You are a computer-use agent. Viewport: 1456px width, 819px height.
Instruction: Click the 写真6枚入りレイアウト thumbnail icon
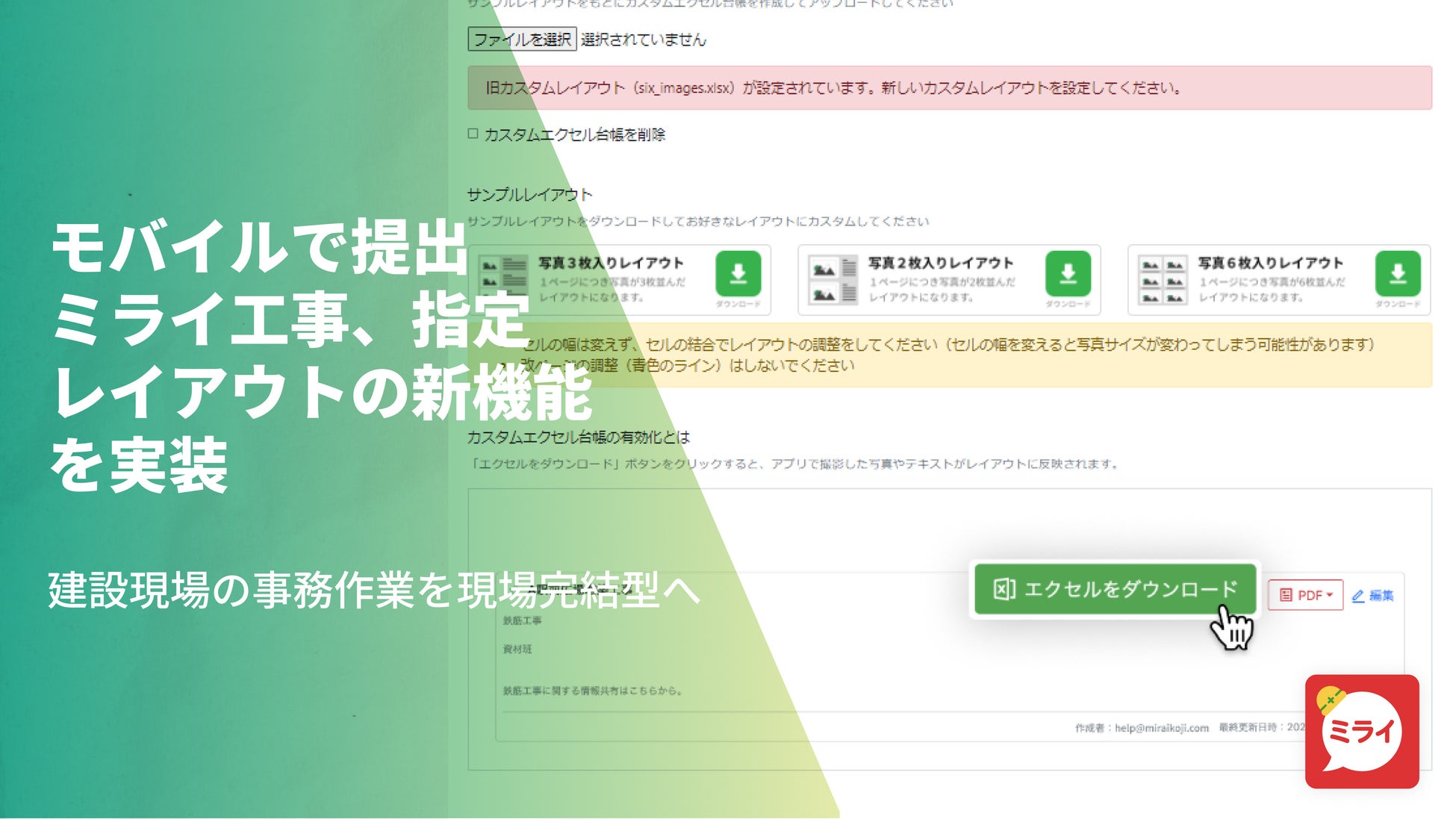(x=1163, y=280)
